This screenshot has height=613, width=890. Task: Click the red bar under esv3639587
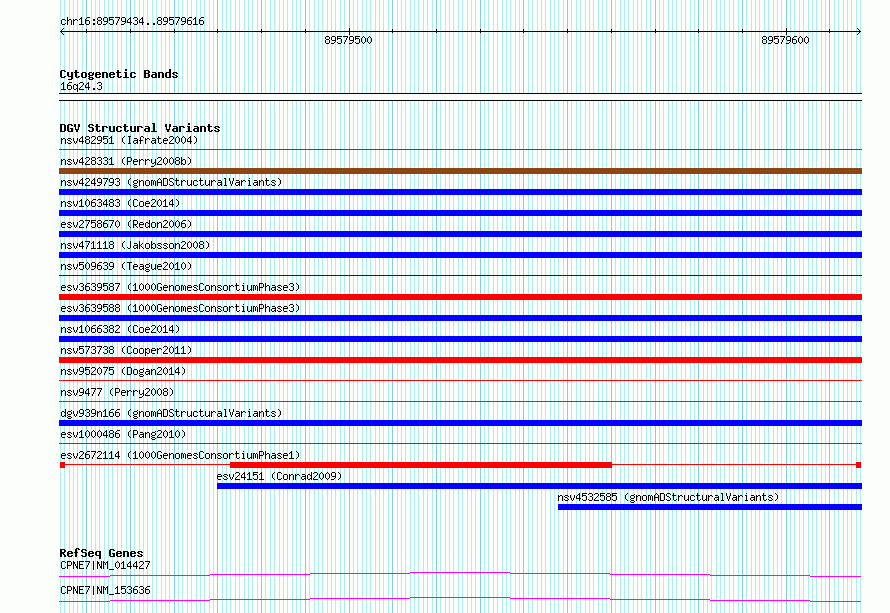coord(460,297)
